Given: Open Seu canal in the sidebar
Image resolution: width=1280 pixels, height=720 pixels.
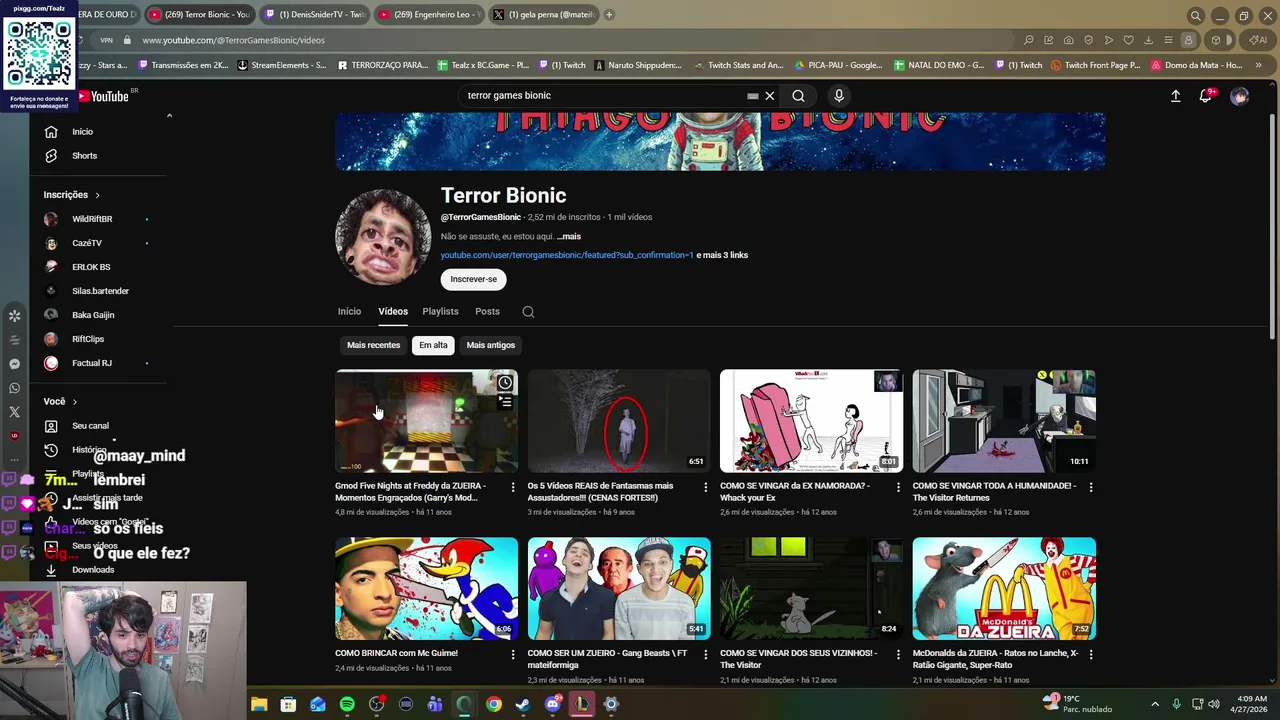Looking at the screenshot, I should pos(90,426).
